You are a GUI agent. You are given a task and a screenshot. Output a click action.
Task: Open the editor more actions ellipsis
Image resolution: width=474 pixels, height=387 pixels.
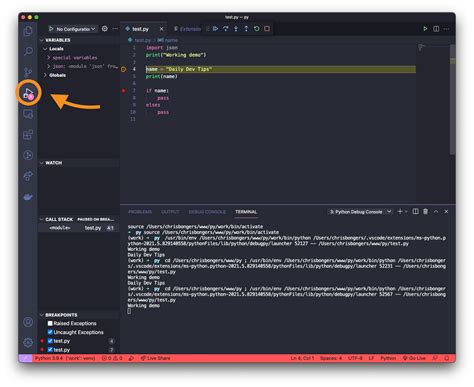pyautogui.click(x=446, y=29)
